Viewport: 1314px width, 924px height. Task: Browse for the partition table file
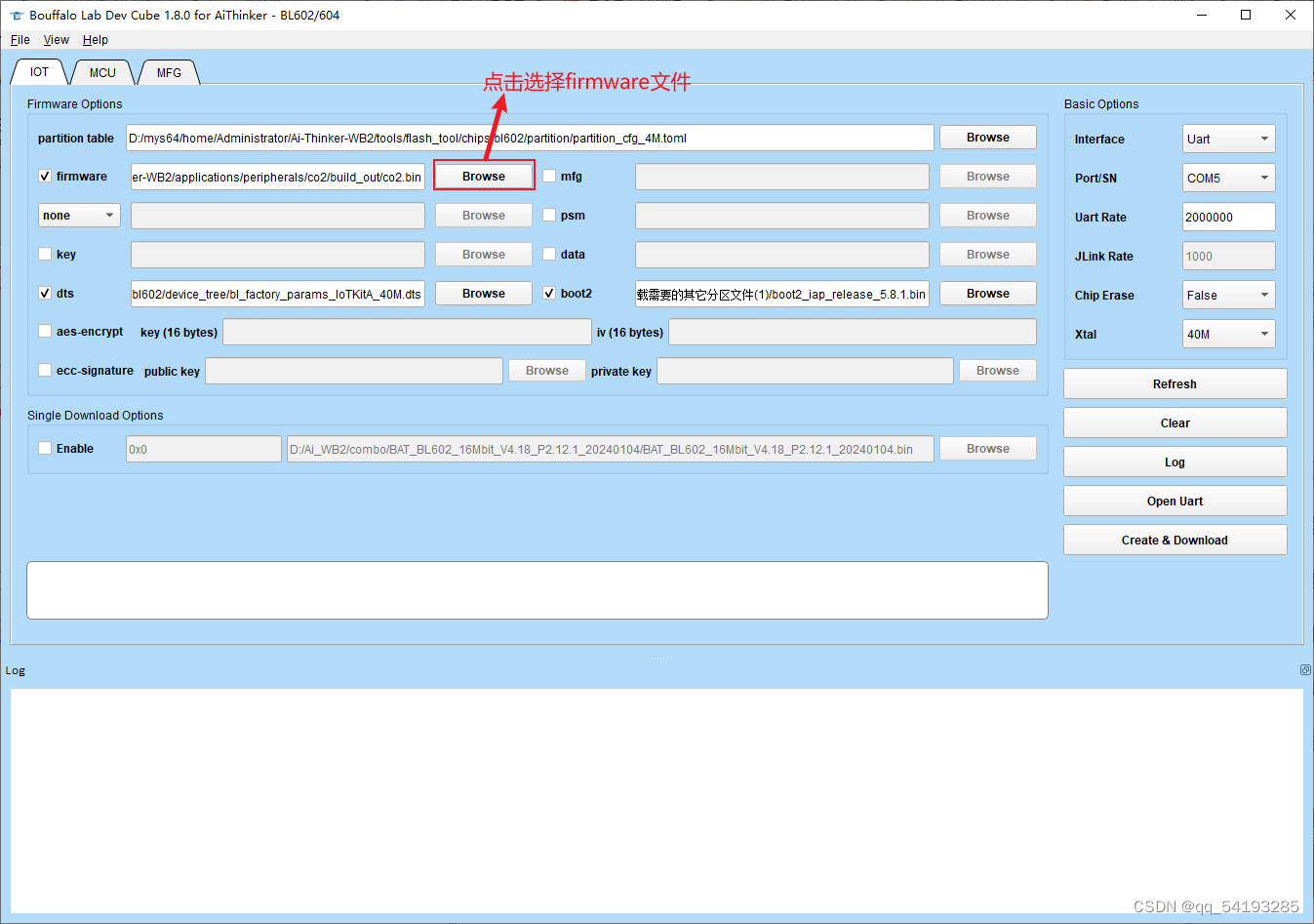[988, 138]
